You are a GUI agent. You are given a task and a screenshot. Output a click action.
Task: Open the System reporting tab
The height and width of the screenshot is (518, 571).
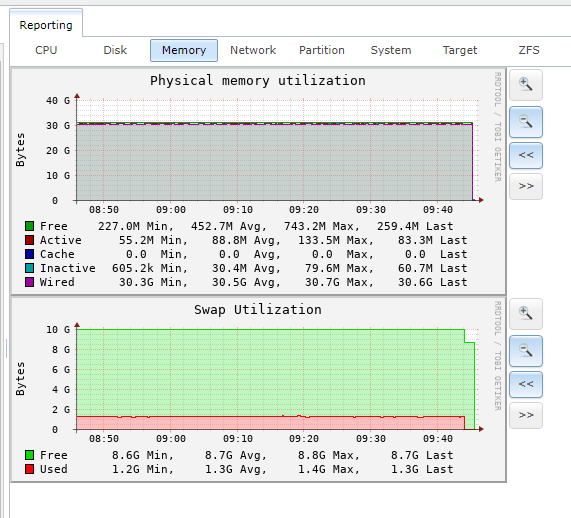click(391, 50)
